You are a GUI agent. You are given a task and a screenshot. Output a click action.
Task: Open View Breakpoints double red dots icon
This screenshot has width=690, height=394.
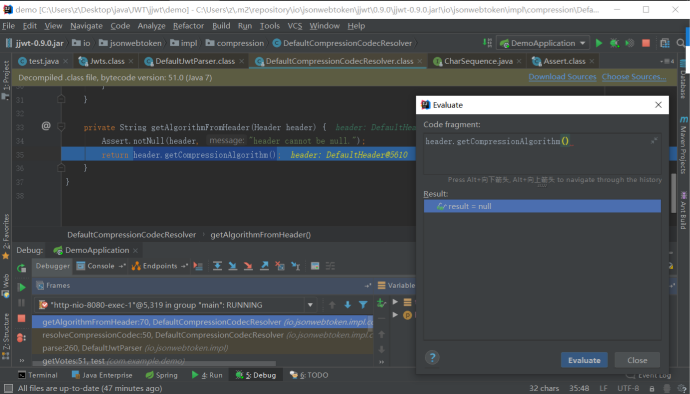pos(21,338)
